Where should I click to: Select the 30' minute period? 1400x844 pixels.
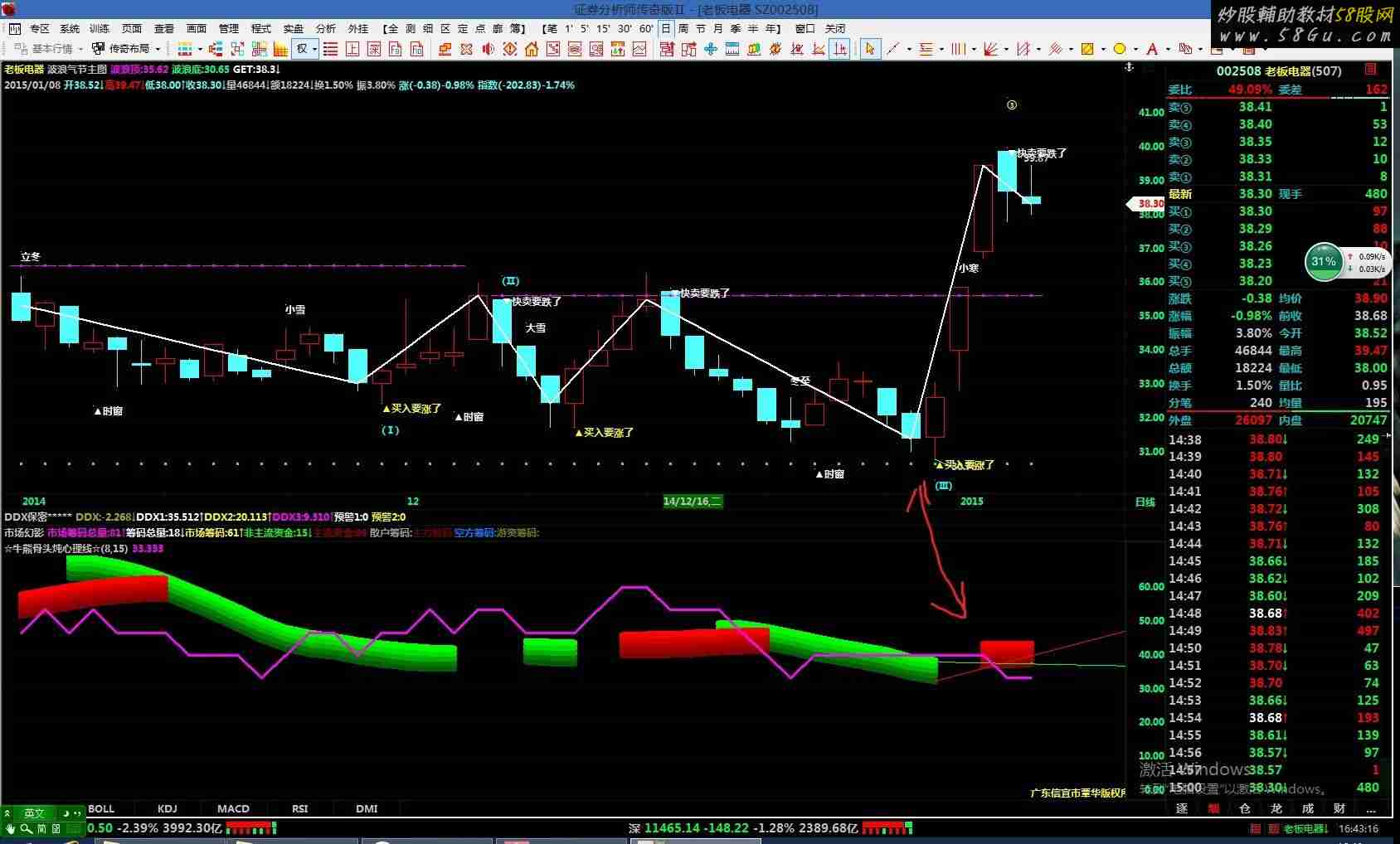pyautogui.click(x=625, y=28)
